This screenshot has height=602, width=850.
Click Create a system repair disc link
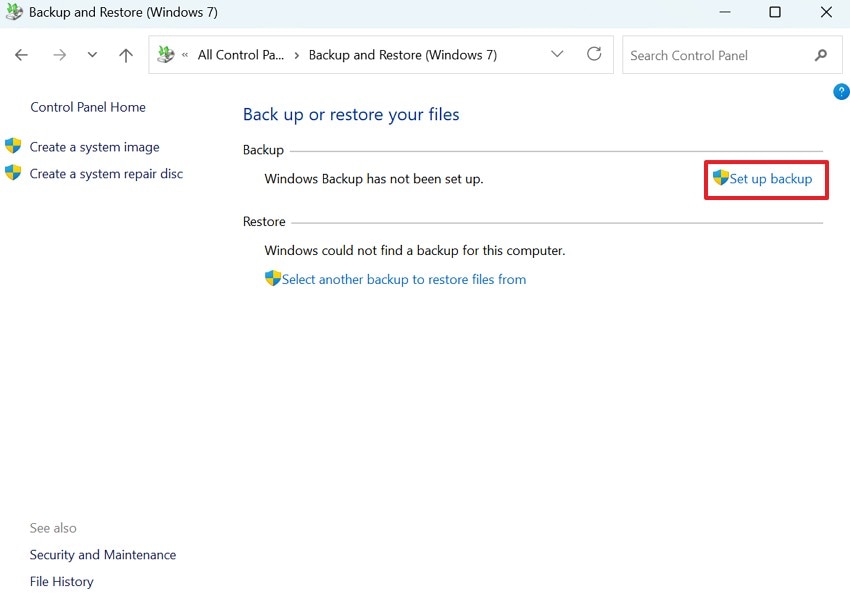[106, 174]
